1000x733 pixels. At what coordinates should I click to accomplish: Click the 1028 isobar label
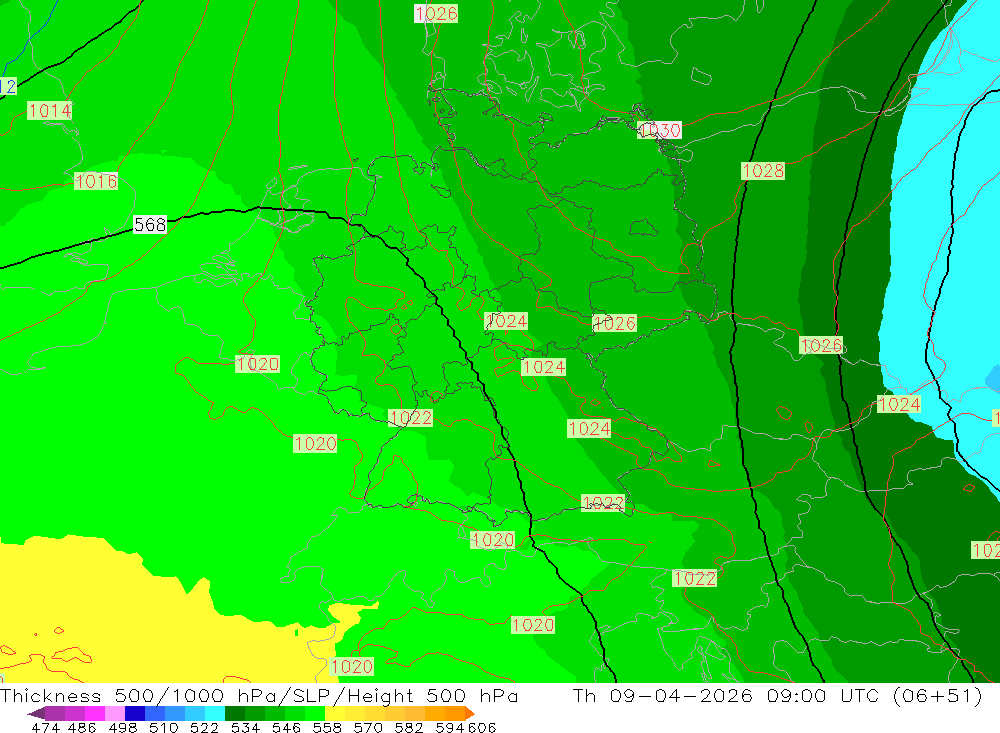(x=763, y=171)
